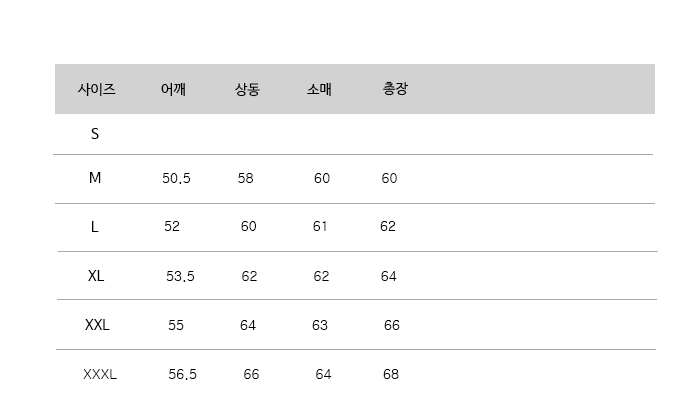Image resolution: width=700 pixels, height=402 pixels.
Task: Select the S size row label
Action: click(95, 134)
